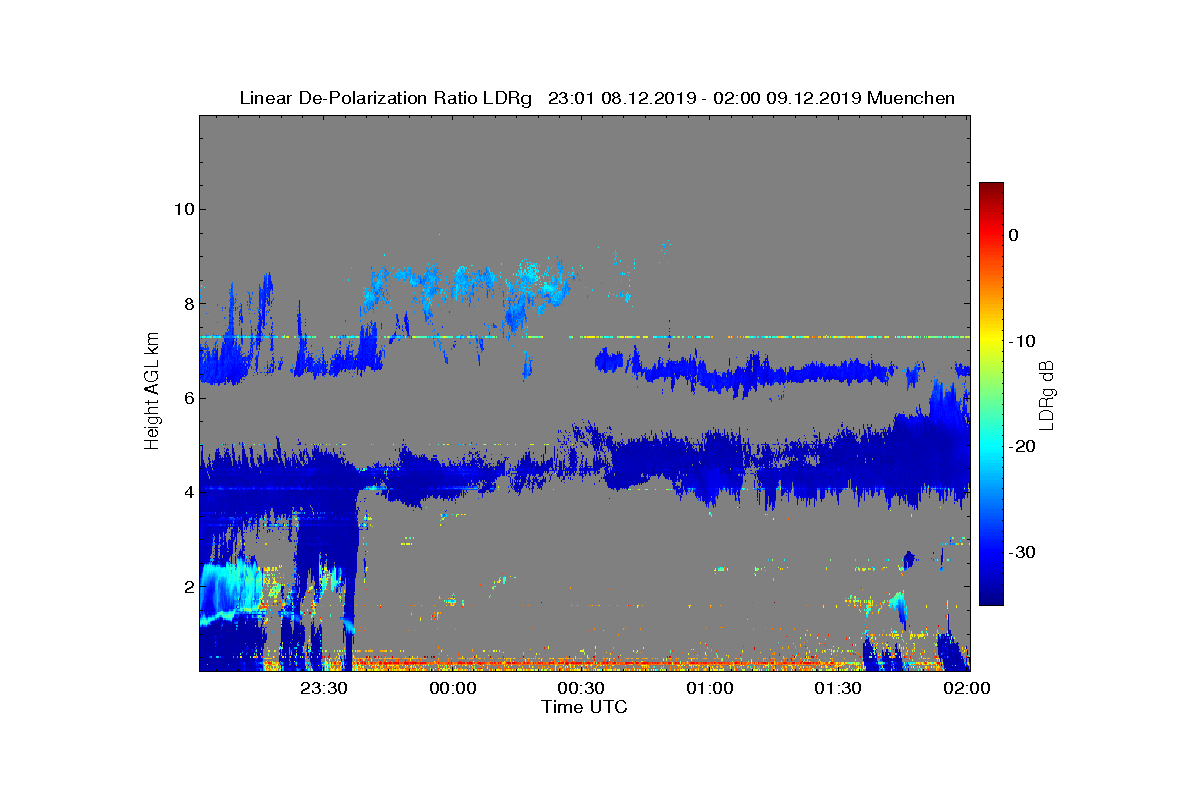Click the '02:00' time tick label
Image resolution: width=1200 pixels, height=800 pixels.
(966, 688)
